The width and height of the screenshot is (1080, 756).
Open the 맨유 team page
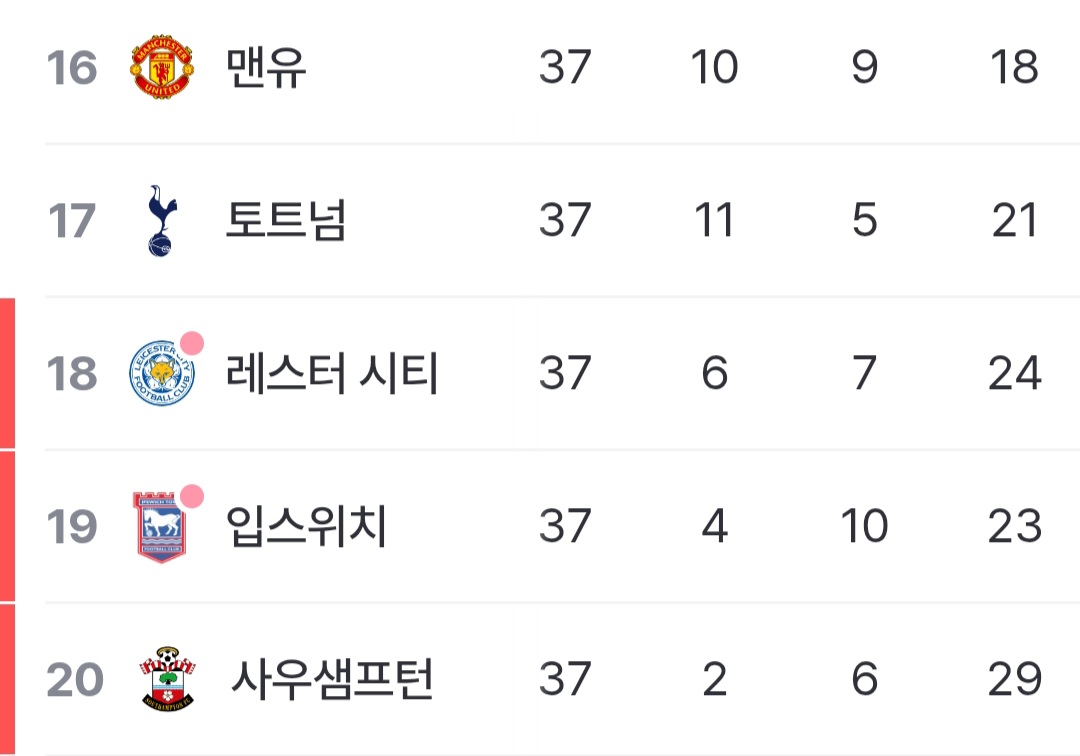pos(266,67)
